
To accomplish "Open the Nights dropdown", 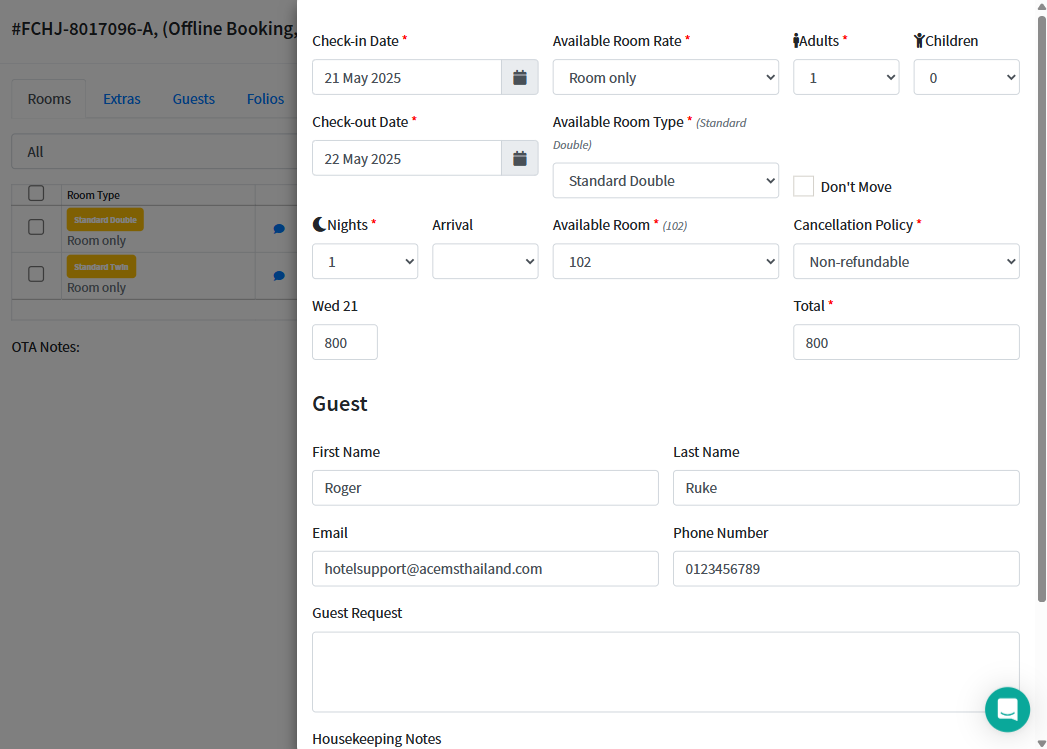I will point(365,262).
